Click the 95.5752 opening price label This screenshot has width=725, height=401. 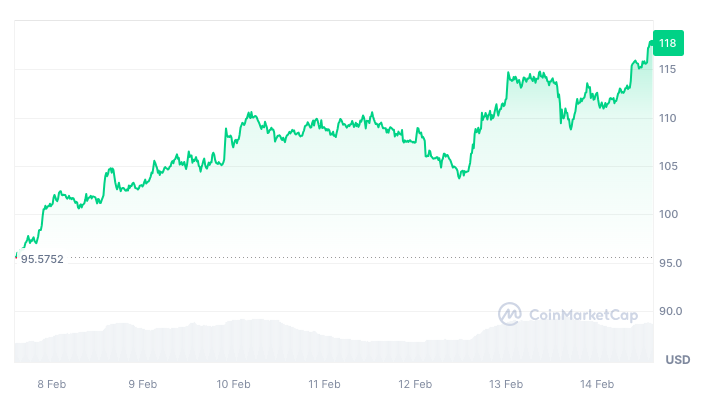tap(42, 259)
